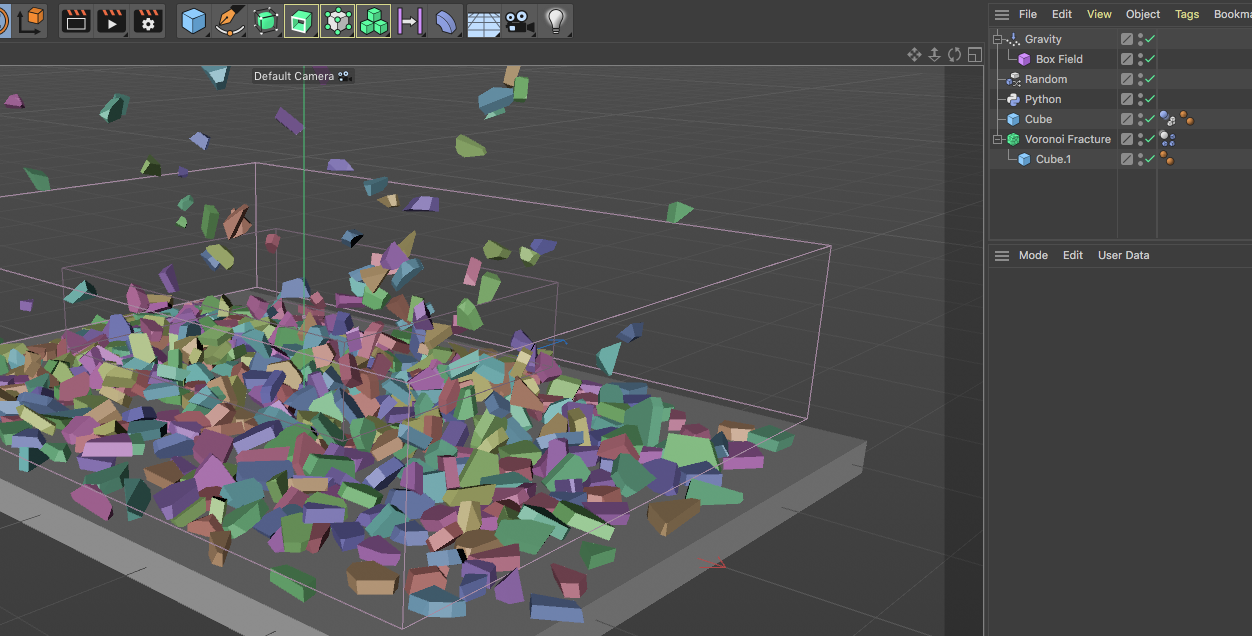Click the viewport dolly zoom icon
The width and height of the screenshot is (1252, 636).
click(934, 54)
